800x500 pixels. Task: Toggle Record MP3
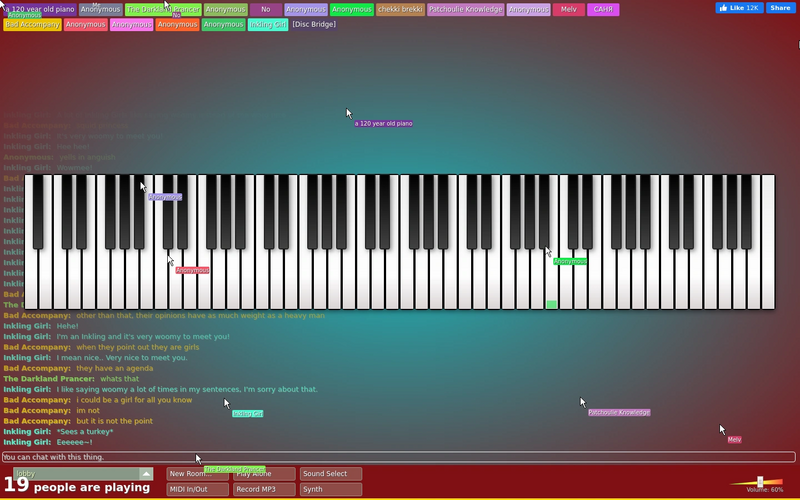[x=264, y=489]
